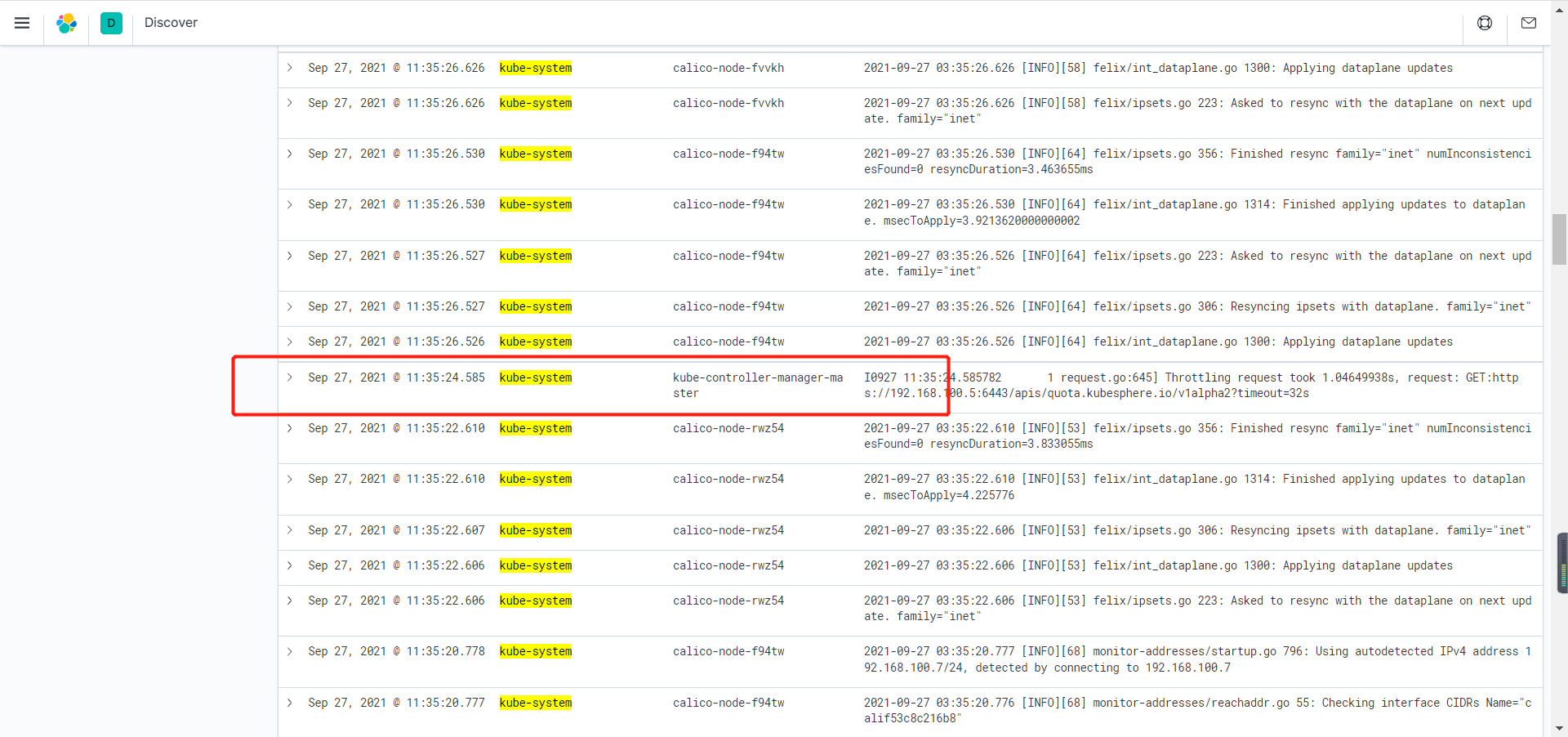Click kube-system in the 11:35:20.777 row
1568x737 pixels.
536,703
